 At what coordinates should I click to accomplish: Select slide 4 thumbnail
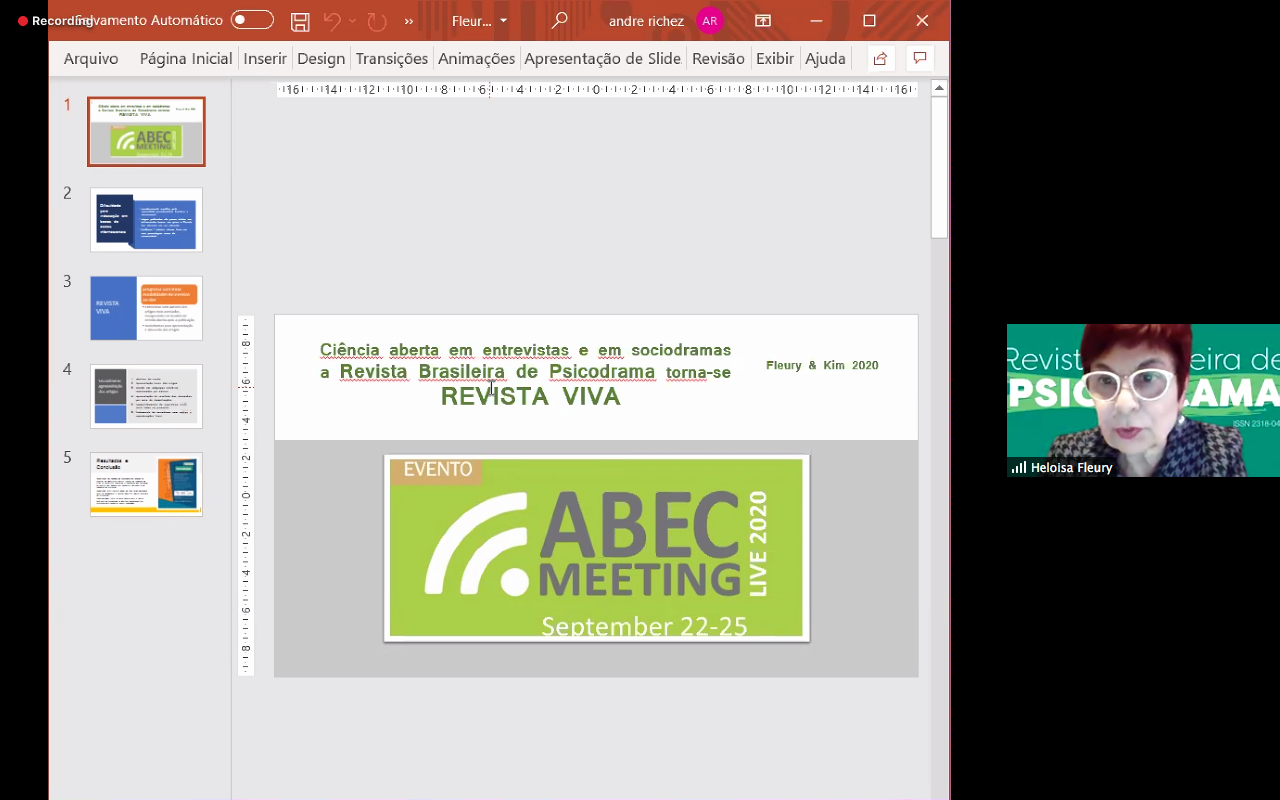tap(146, 396)
